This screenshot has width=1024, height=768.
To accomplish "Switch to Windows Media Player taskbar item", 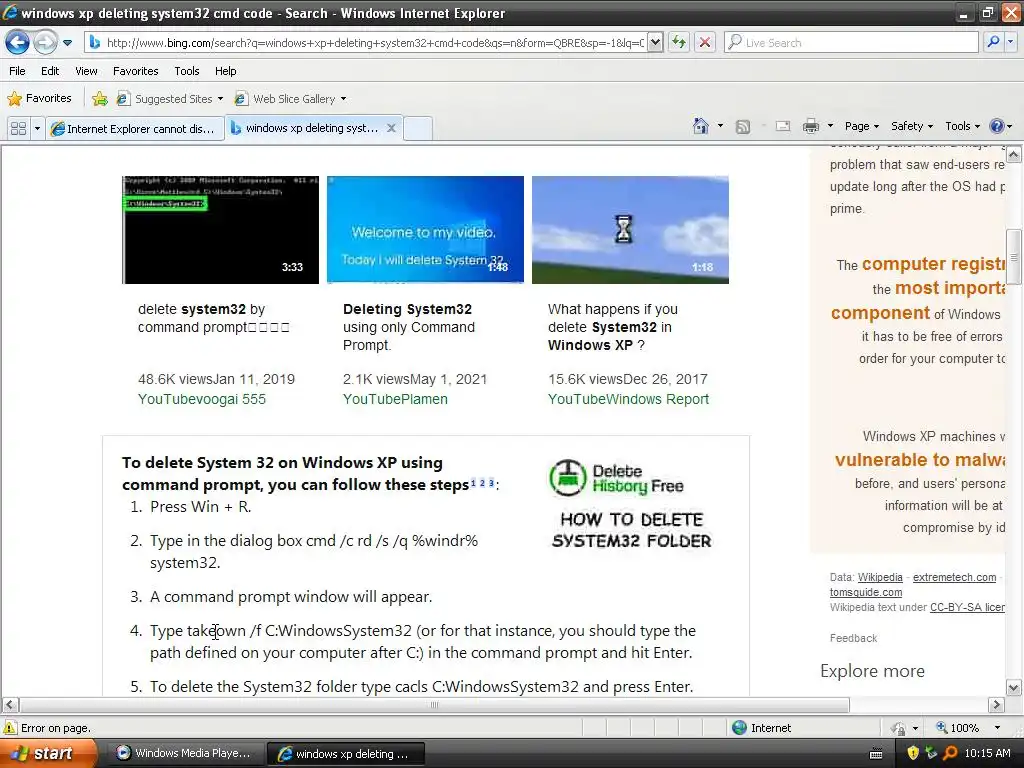I will point(185,754).
